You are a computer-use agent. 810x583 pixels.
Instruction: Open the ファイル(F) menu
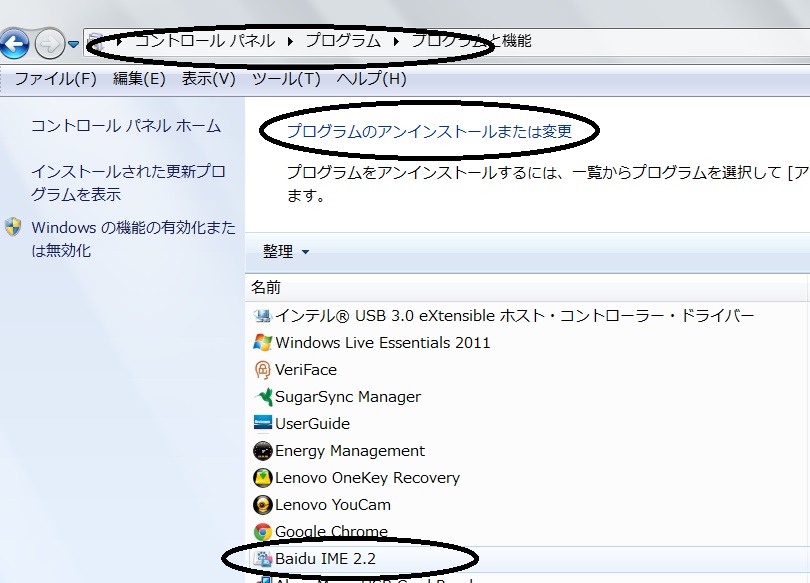pos(55,79)
